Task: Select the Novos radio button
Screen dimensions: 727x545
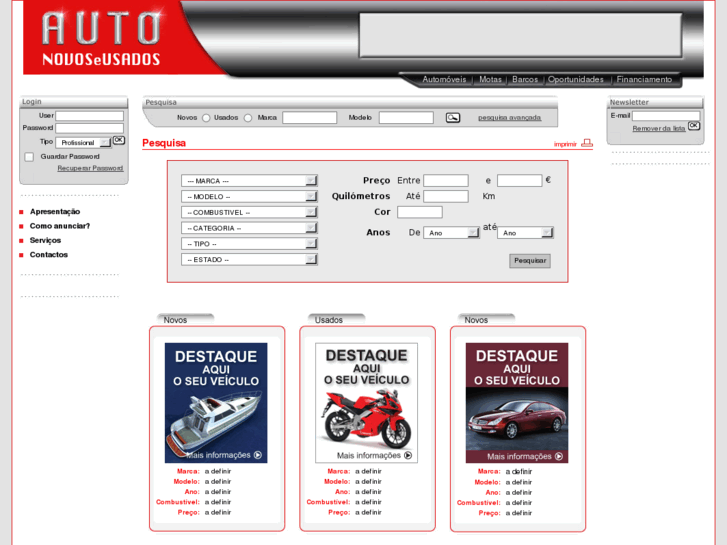Action: pos(206,118)
